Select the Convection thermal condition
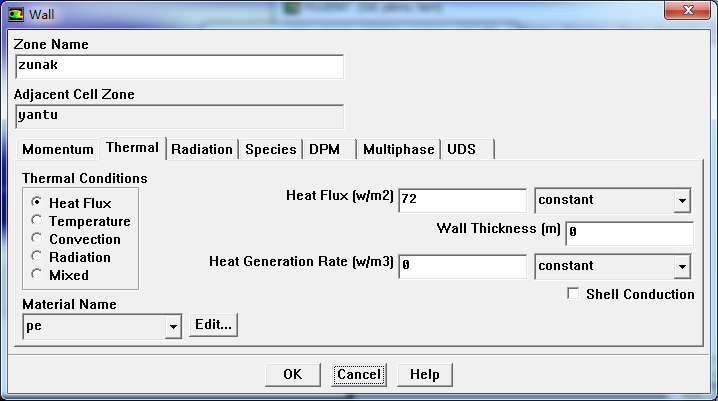 point(38,238)
